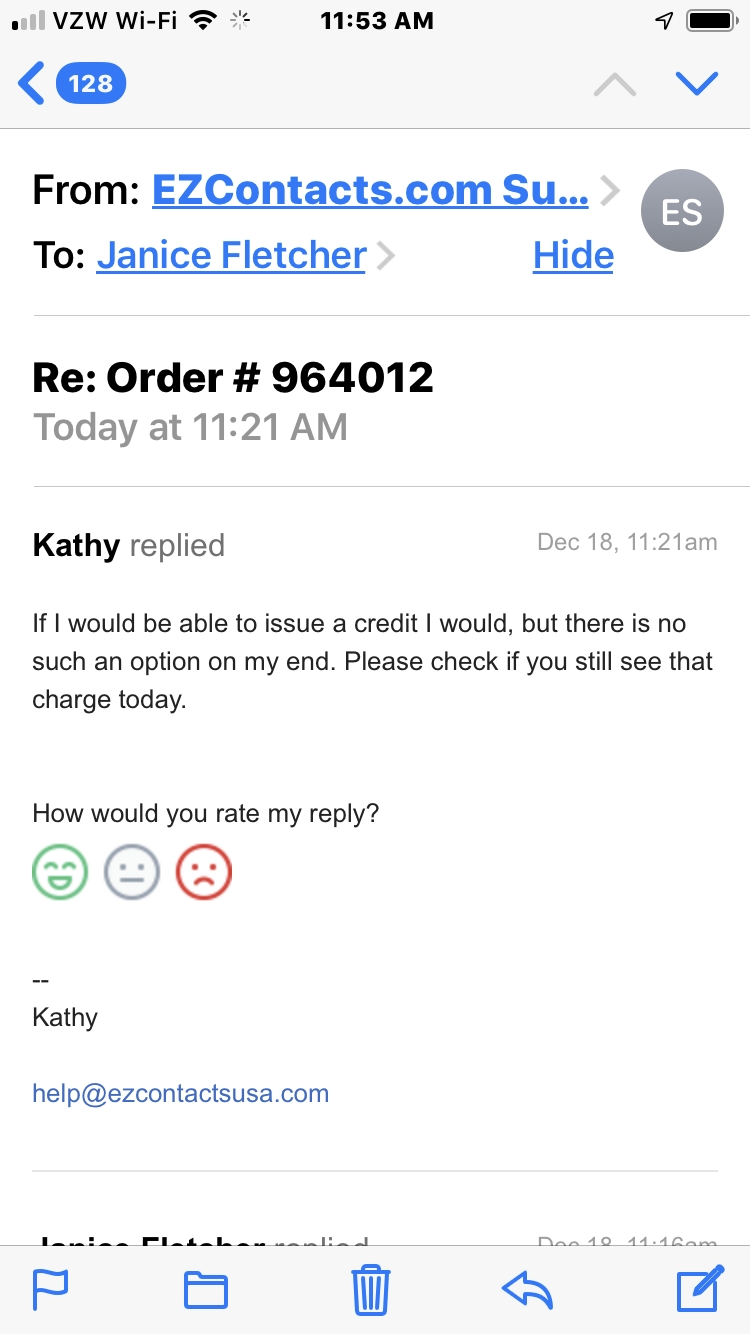
Task: Open sender EZContacts.com Support link
Action: point(370,190)
